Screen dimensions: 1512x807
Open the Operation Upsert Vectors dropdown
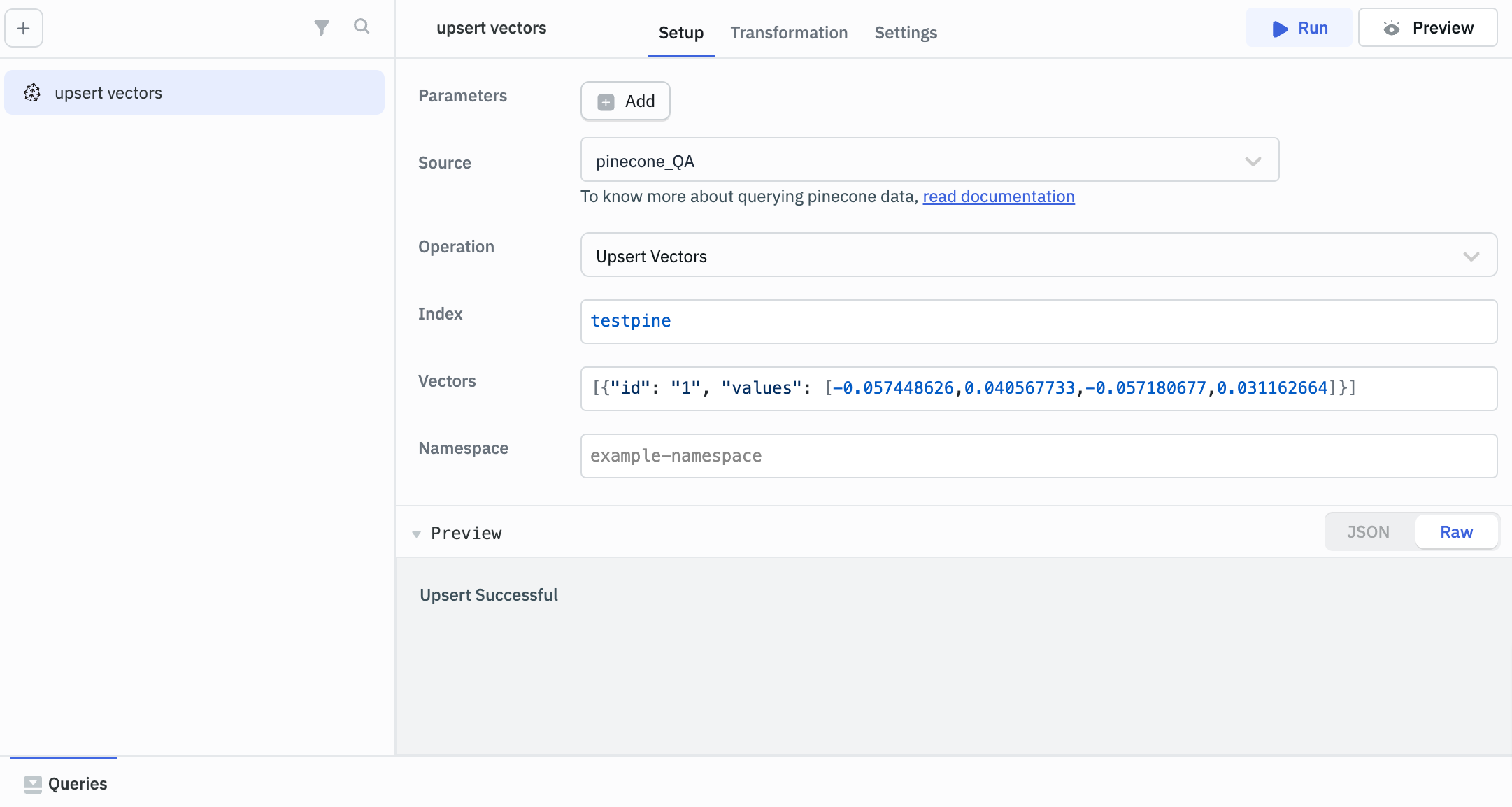[1039, 255]
